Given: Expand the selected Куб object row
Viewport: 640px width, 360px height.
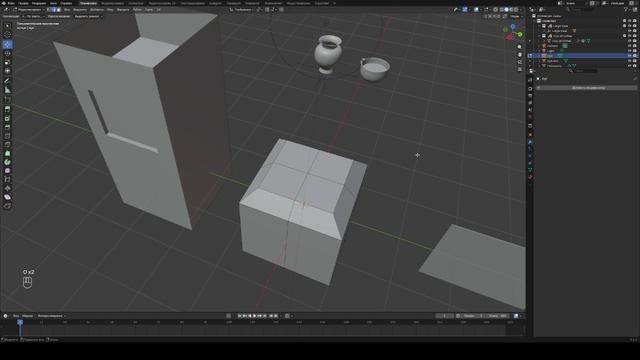Looking at the screenshot, I should 540,56.
